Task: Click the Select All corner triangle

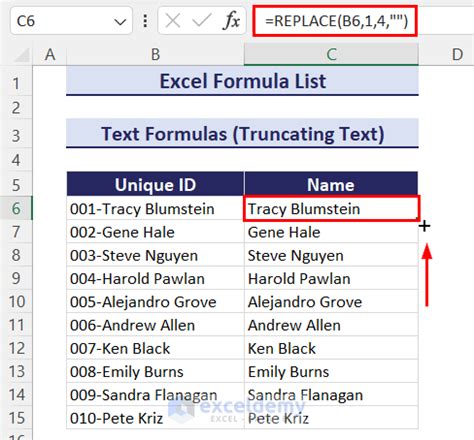Action: tap(22, 55)
